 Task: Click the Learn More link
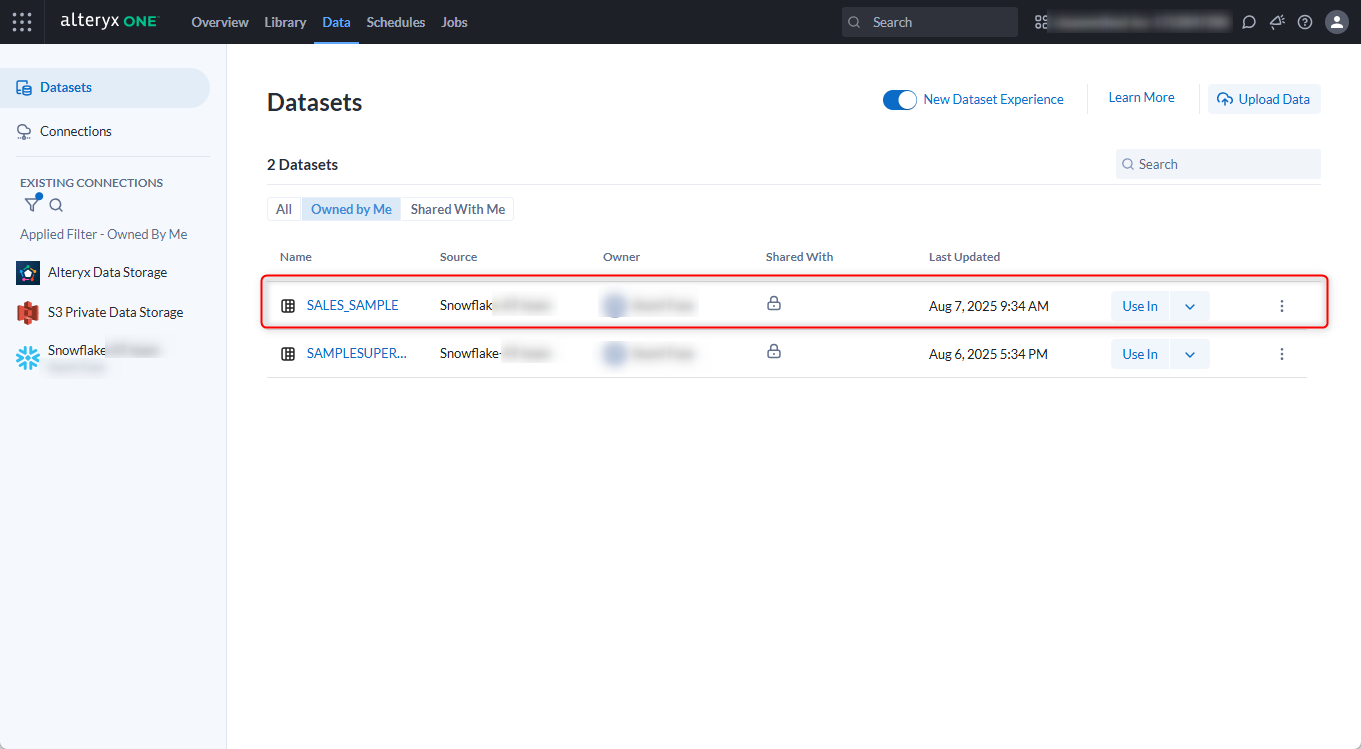pyautogui.click(x=1142, y=98)
